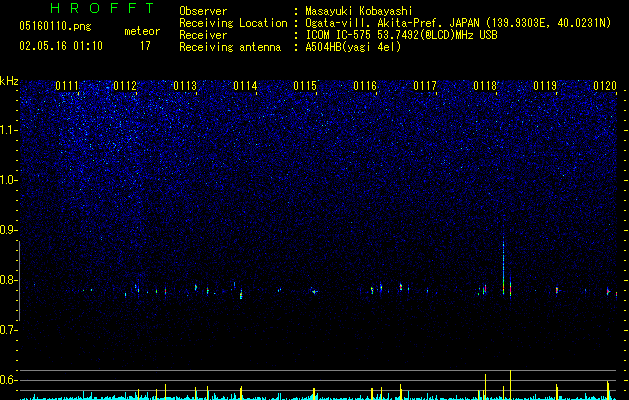Screen dimensions: 629x400
Task: Click the ICOM IC-575 receiver text
Action: [x=401, y=35]
